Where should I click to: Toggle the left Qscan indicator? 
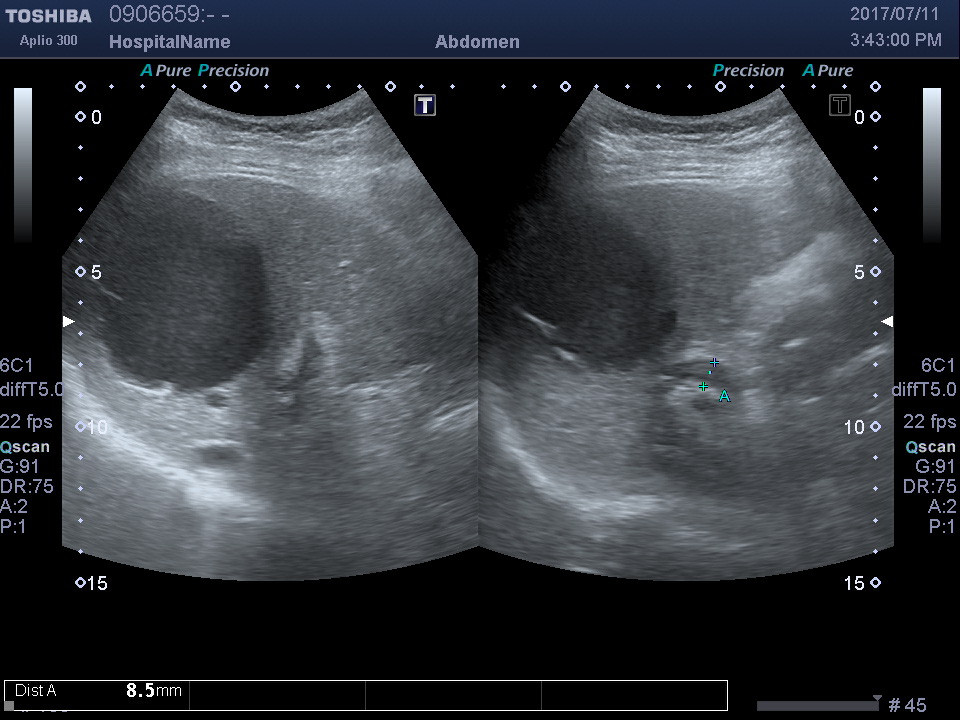[25, 447]
